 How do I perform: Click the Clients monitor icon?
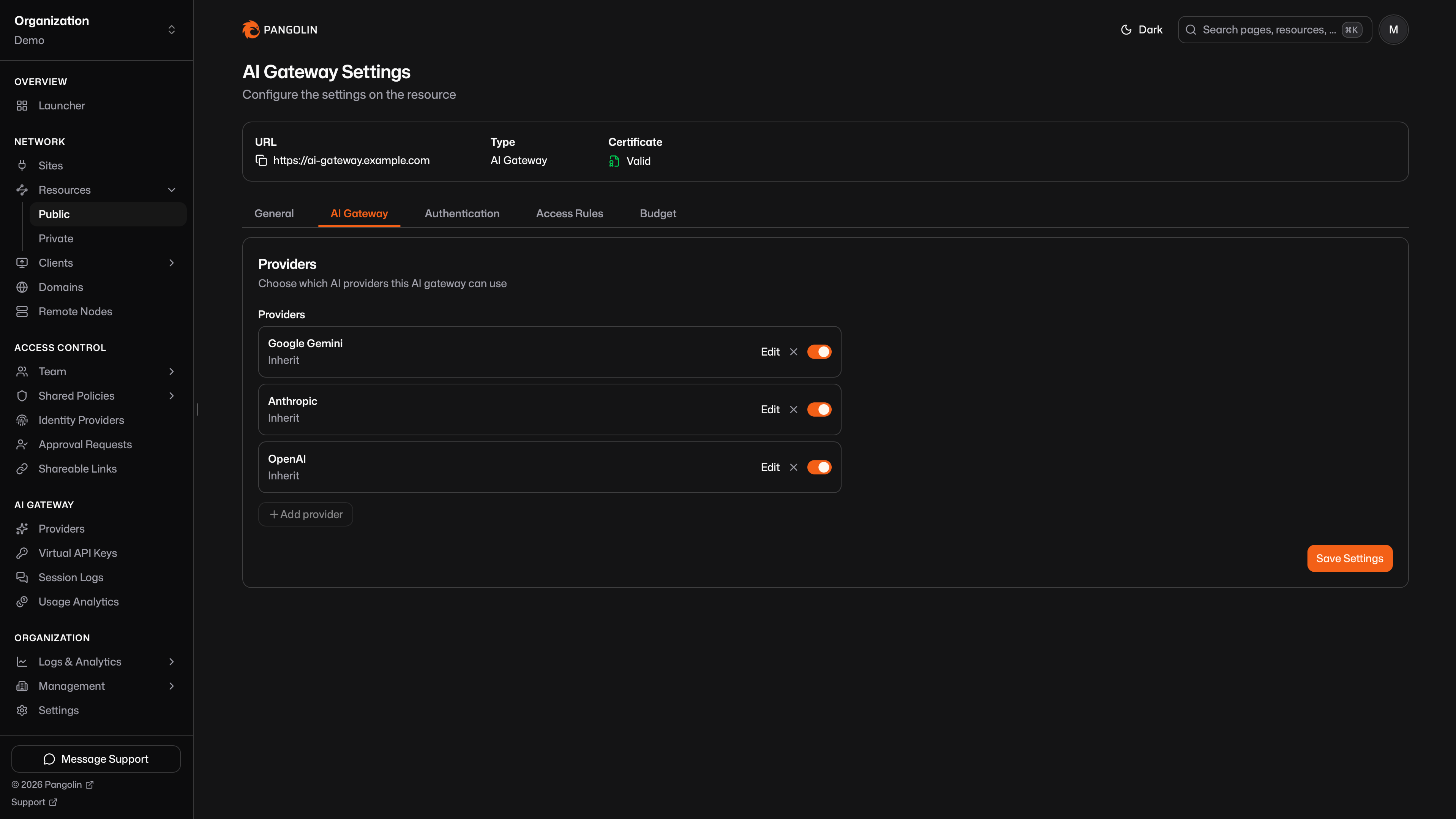point(22,263)
